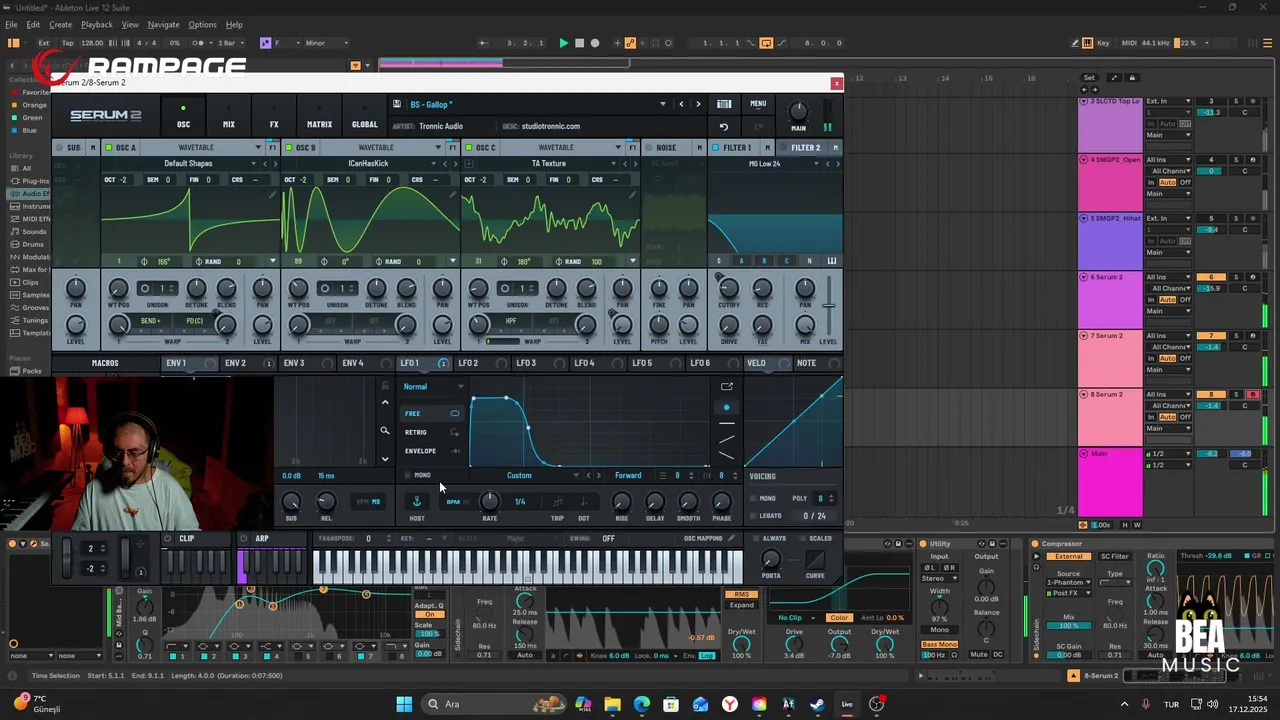Open the Serum preset browser icon
Viewport: 1280px width, 720px height.
[x=724, y=104]
